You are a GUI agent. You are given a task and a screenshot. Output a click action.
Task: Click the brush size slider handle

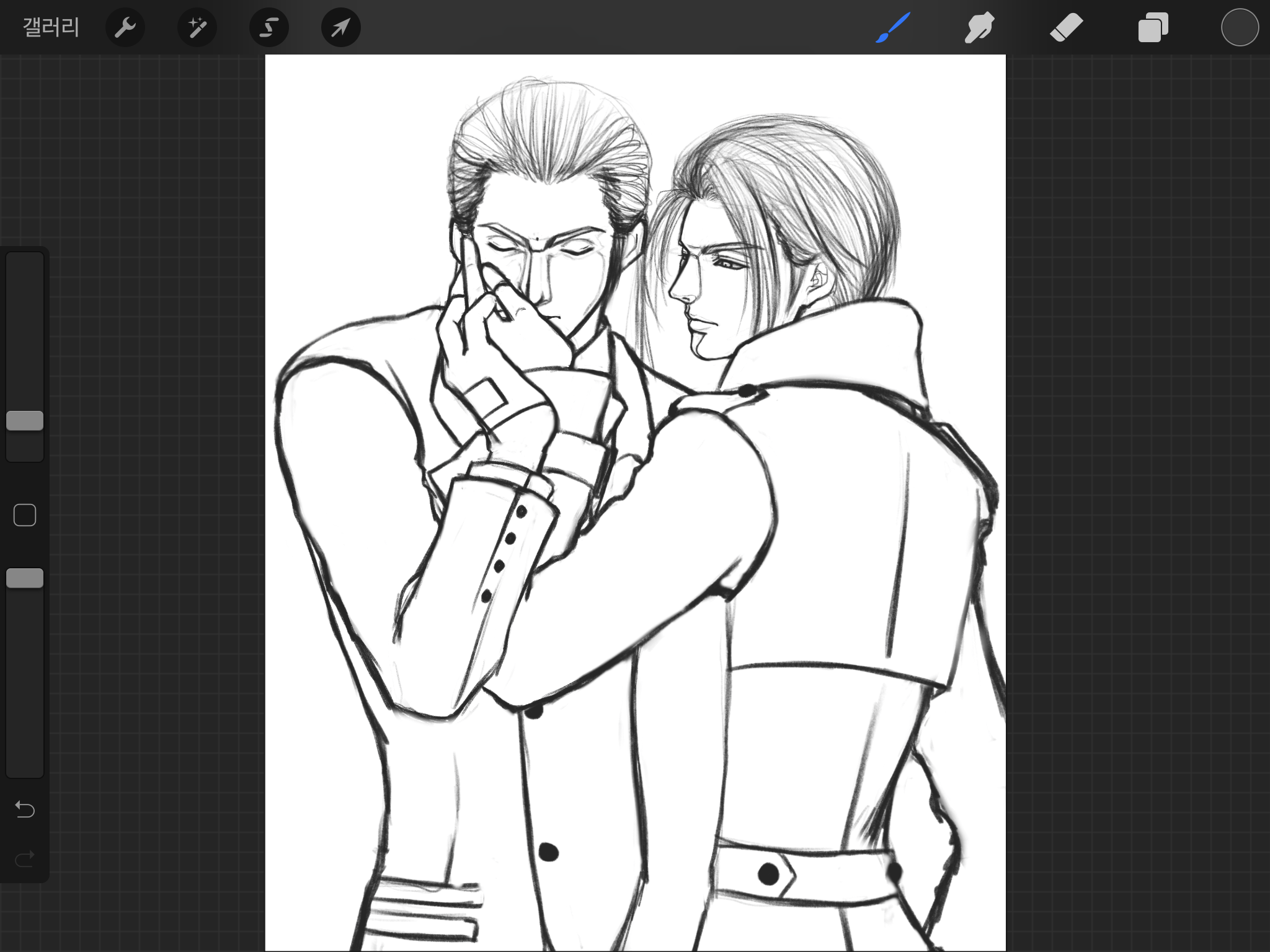coord(25,421)
